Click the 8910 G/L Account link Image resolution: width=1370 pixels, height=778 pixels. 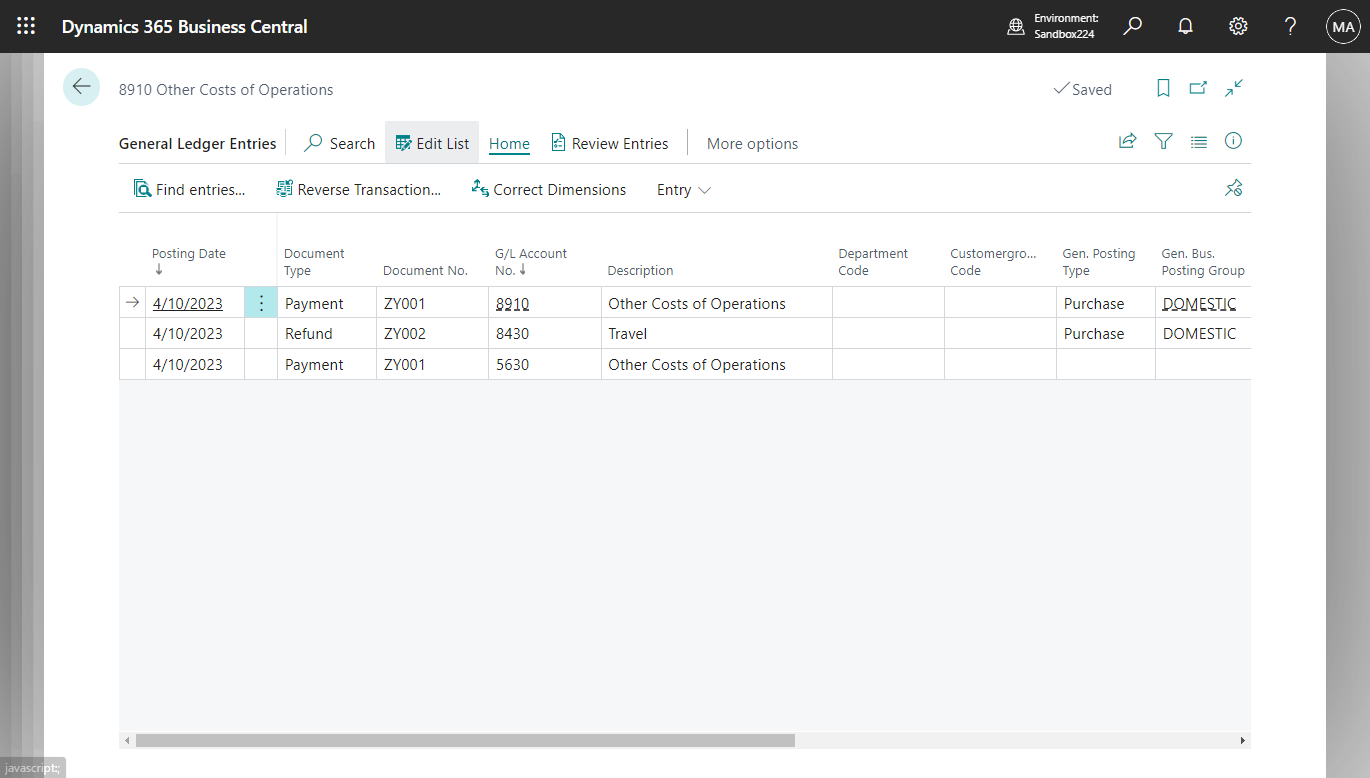(x=512, y=302)
